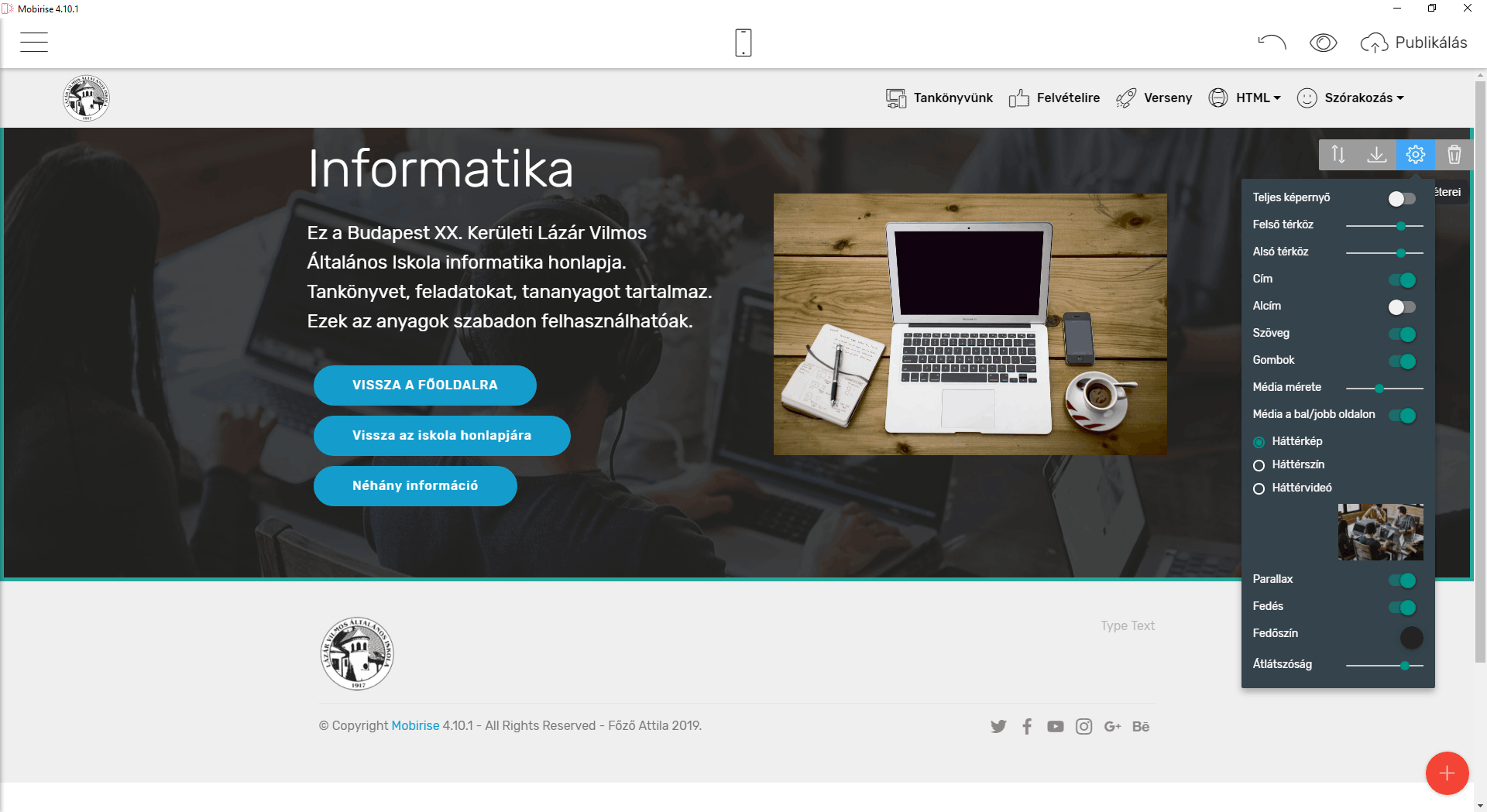Expand the HTML dropdown menu
The image size is (1487, 812).
1245,98
